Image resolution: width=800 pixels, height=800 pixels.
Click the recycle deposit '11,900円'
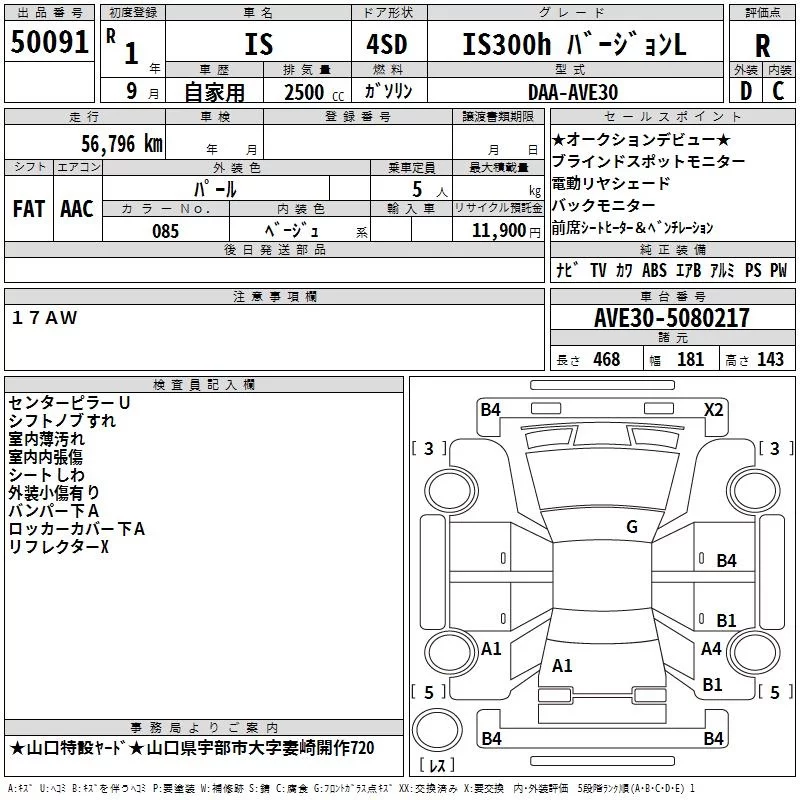click(x=506, y=231)
